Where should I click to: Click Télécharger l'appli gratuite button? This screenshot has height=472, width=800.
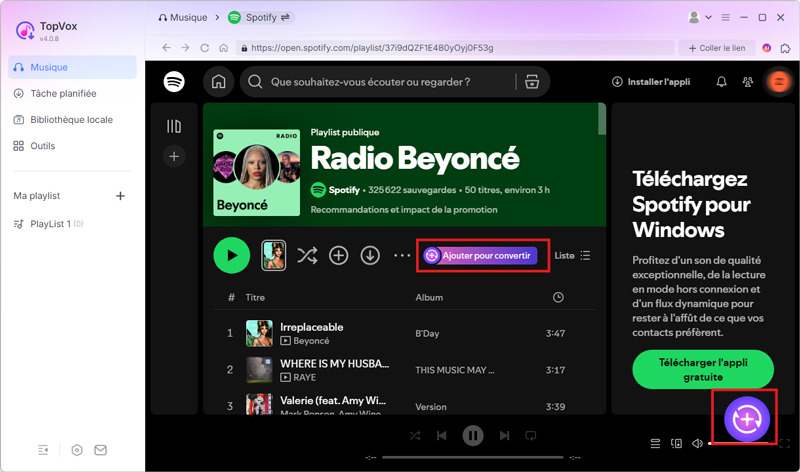point(703,369)
